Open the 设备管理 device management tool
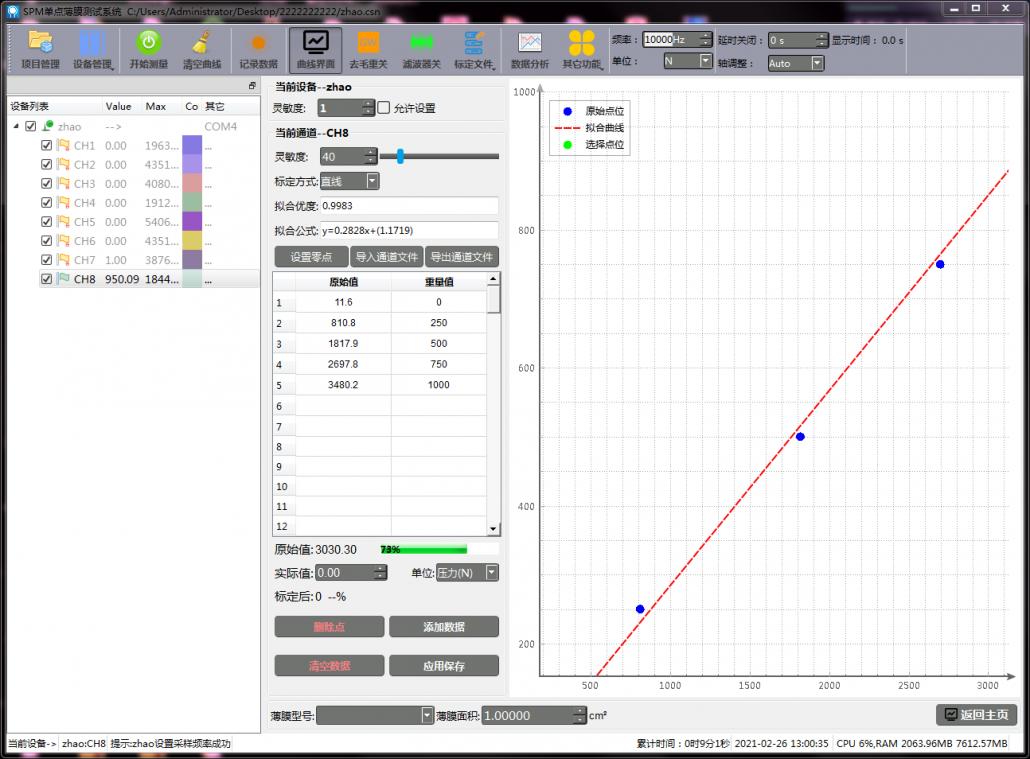Image resolution: width=1030 pixels, height=759 pixels. tap(93, 50)
